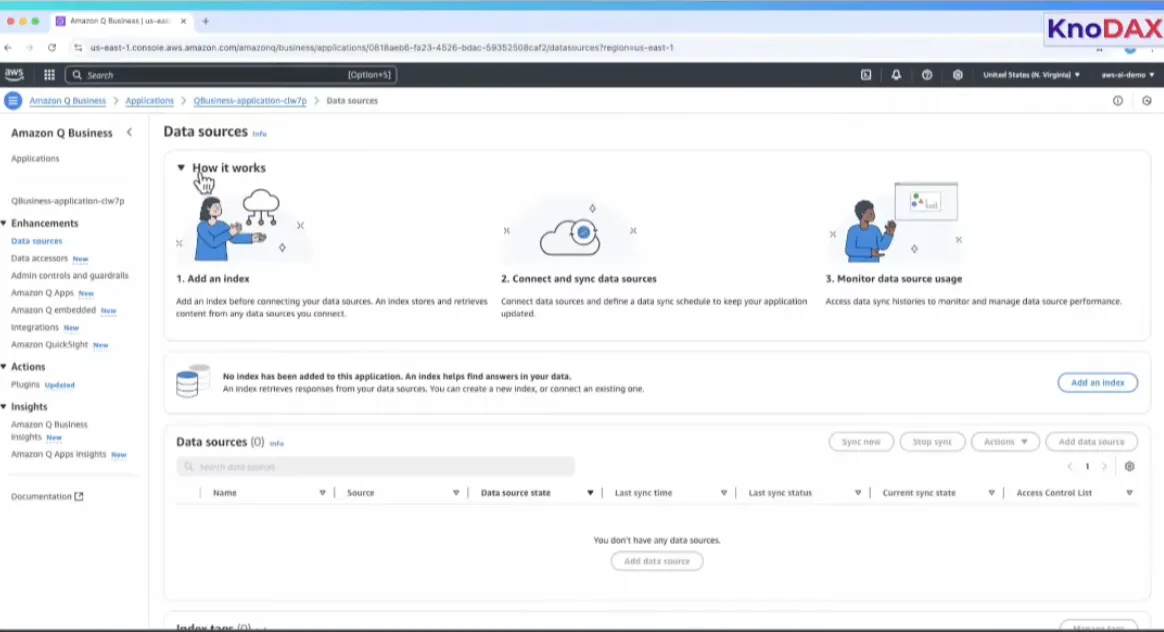The width and height of the screenshot is (1164, 632).
Task: Open QBusiness-application-clw7p in the sidebar
Action: (68, 201)
